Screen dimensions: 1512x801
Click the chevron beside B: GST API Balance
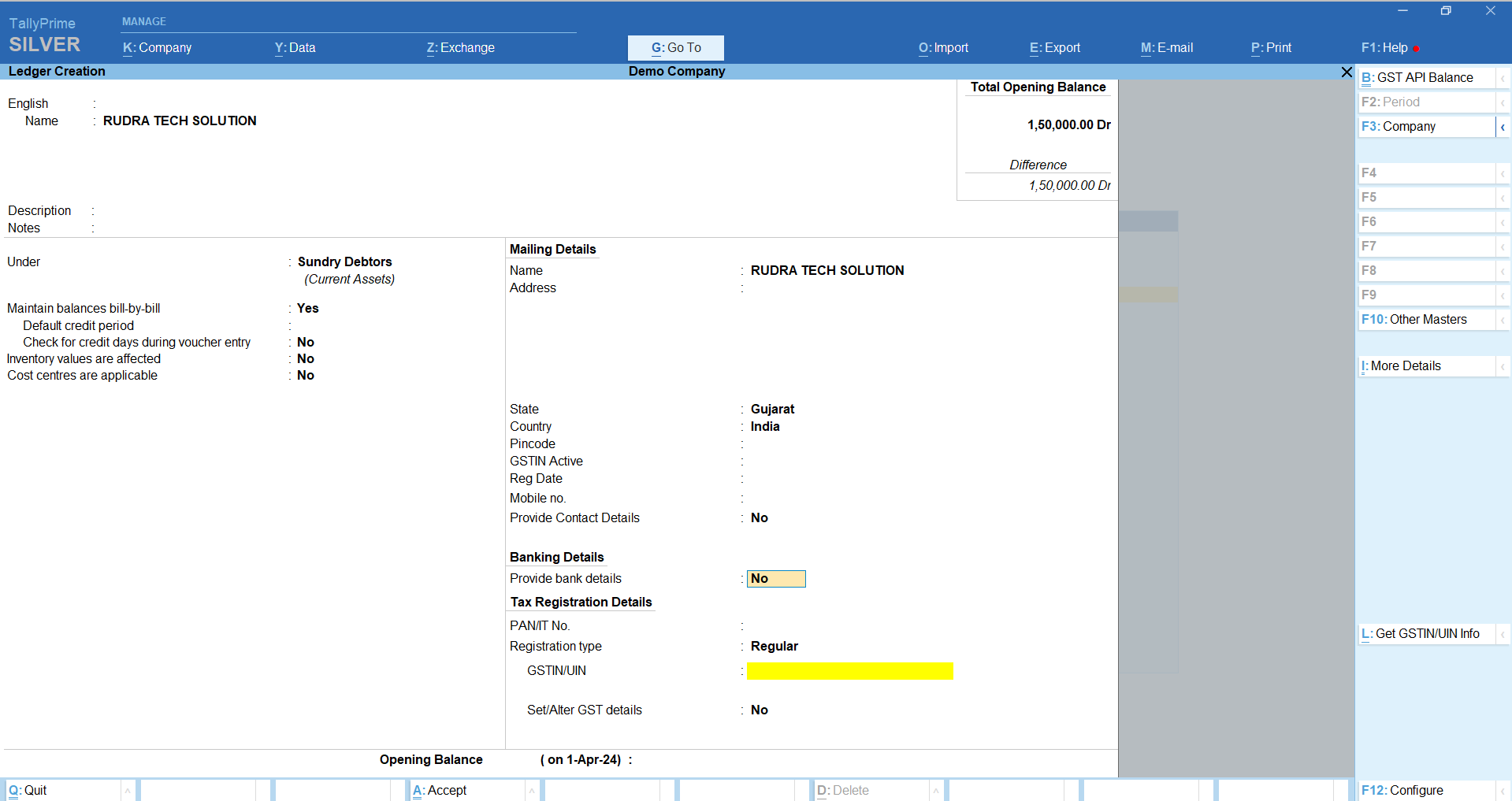coord(1503,78)
